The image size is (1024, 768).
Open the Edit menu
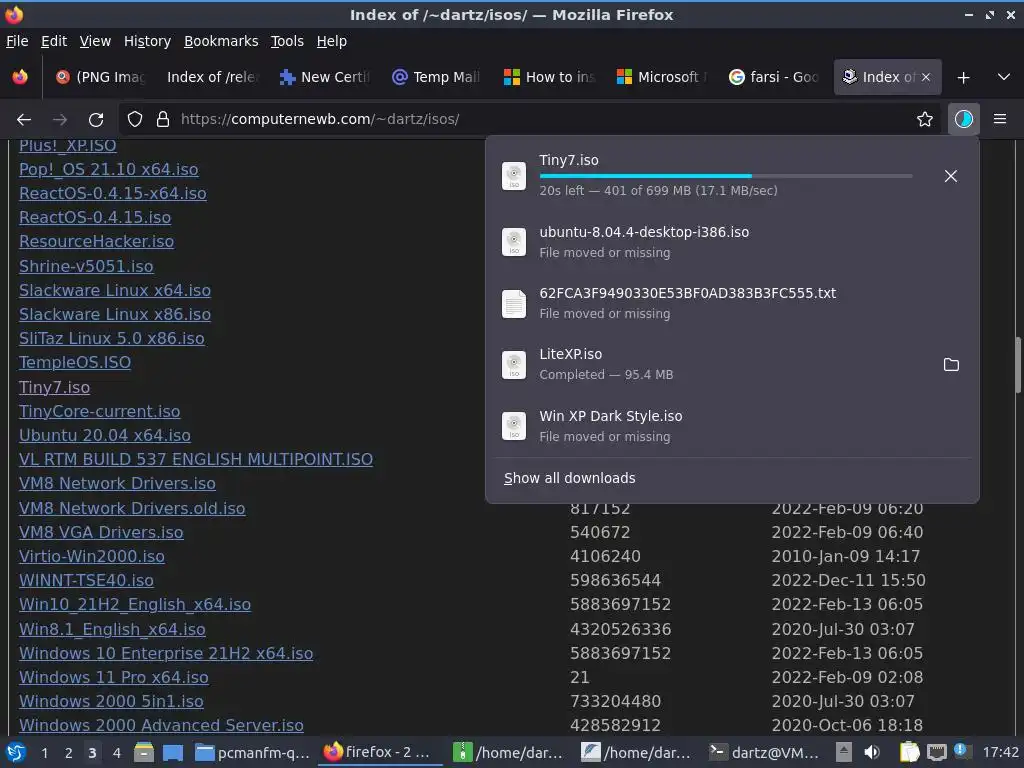(x=54, y=41)
